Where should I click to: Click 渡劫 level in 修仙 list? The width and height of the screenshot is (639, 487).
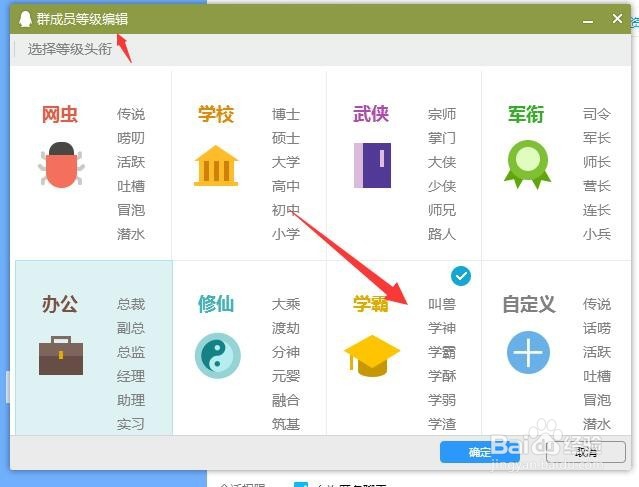tap(286, 328)
